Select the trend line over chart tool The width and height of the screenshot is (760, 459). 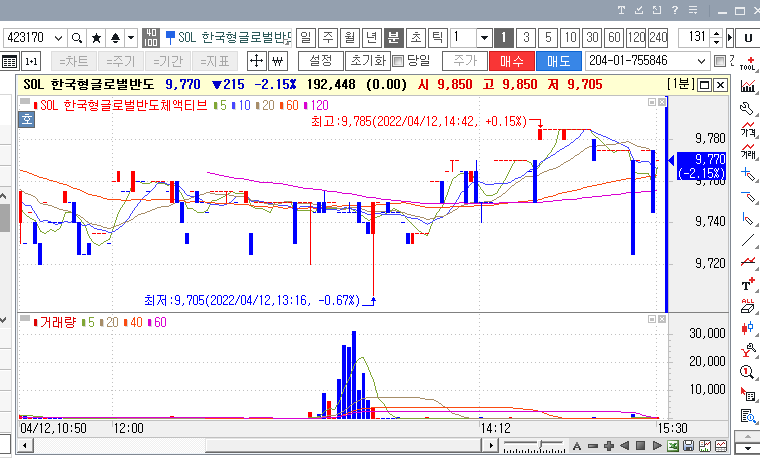click(747, 262)
